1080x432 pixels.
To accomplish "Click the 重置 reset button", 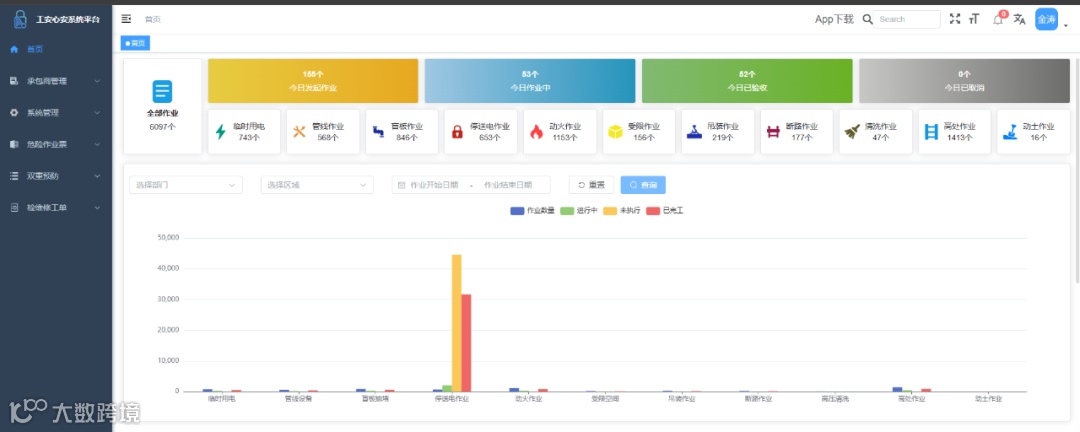I will (591, 185).
